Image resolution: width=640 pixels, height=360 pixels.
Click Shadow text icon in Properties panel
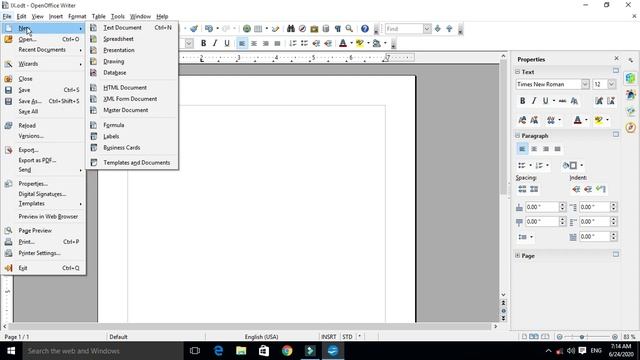coord(574,101)
